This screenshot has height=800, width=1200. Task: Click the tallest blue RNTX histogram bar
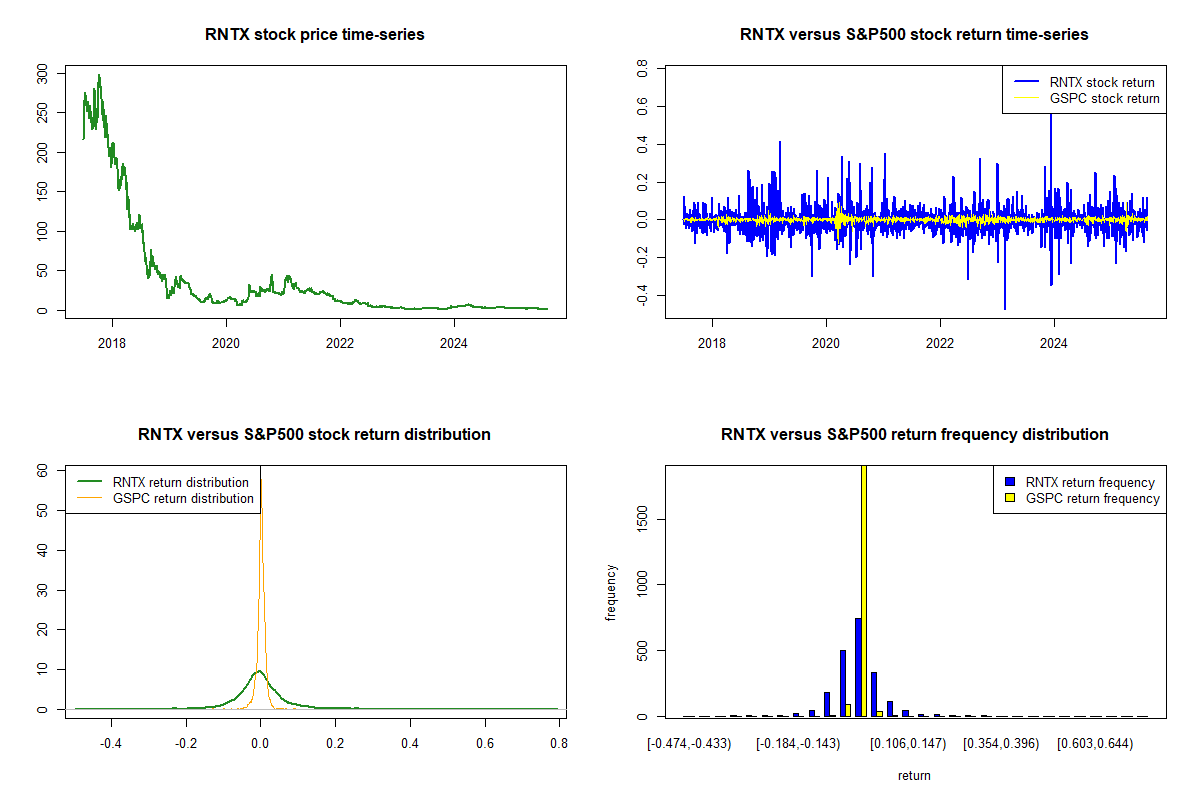[858, 667]
